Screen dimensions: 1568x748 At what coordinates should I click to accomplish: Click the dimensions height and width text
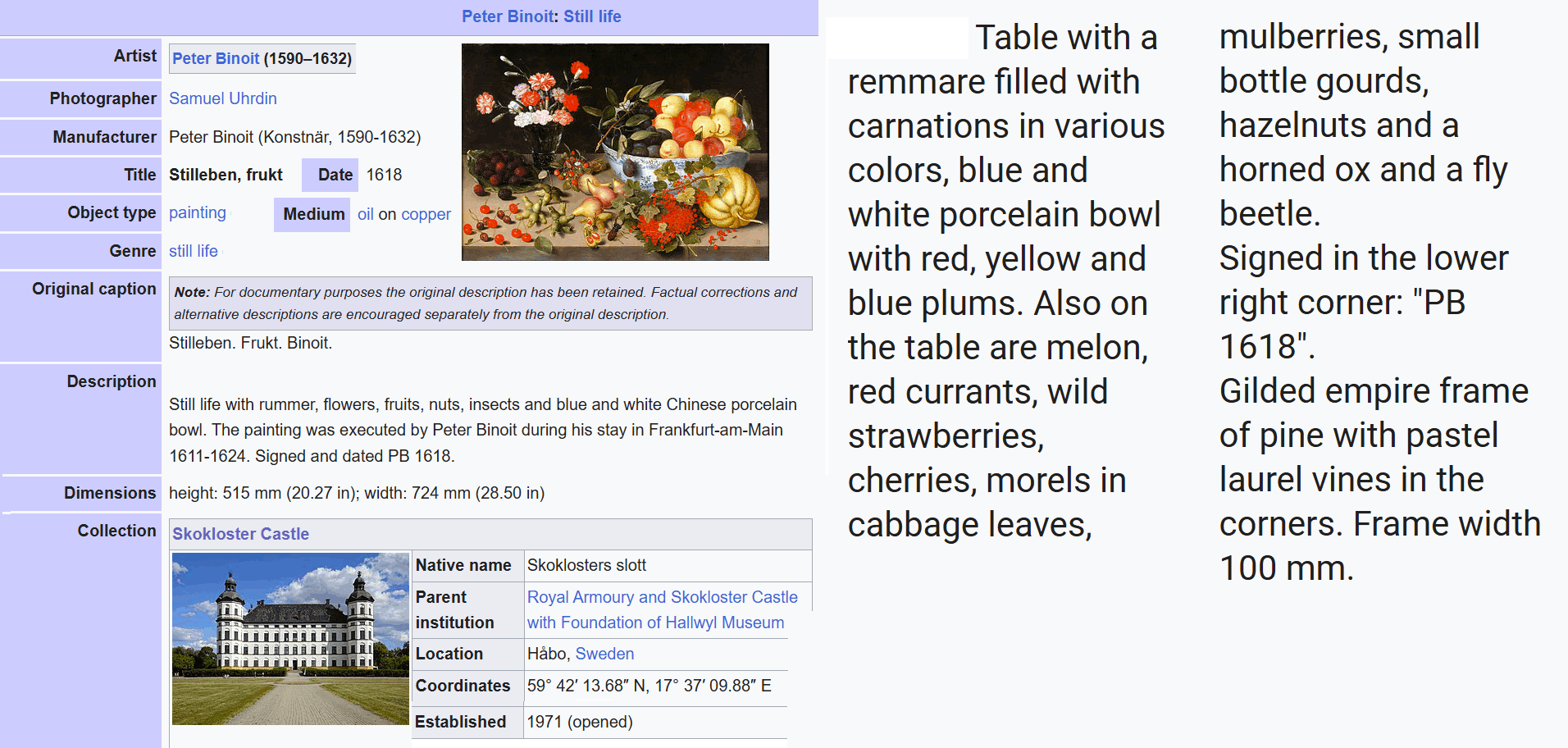[x=357, y=493]
